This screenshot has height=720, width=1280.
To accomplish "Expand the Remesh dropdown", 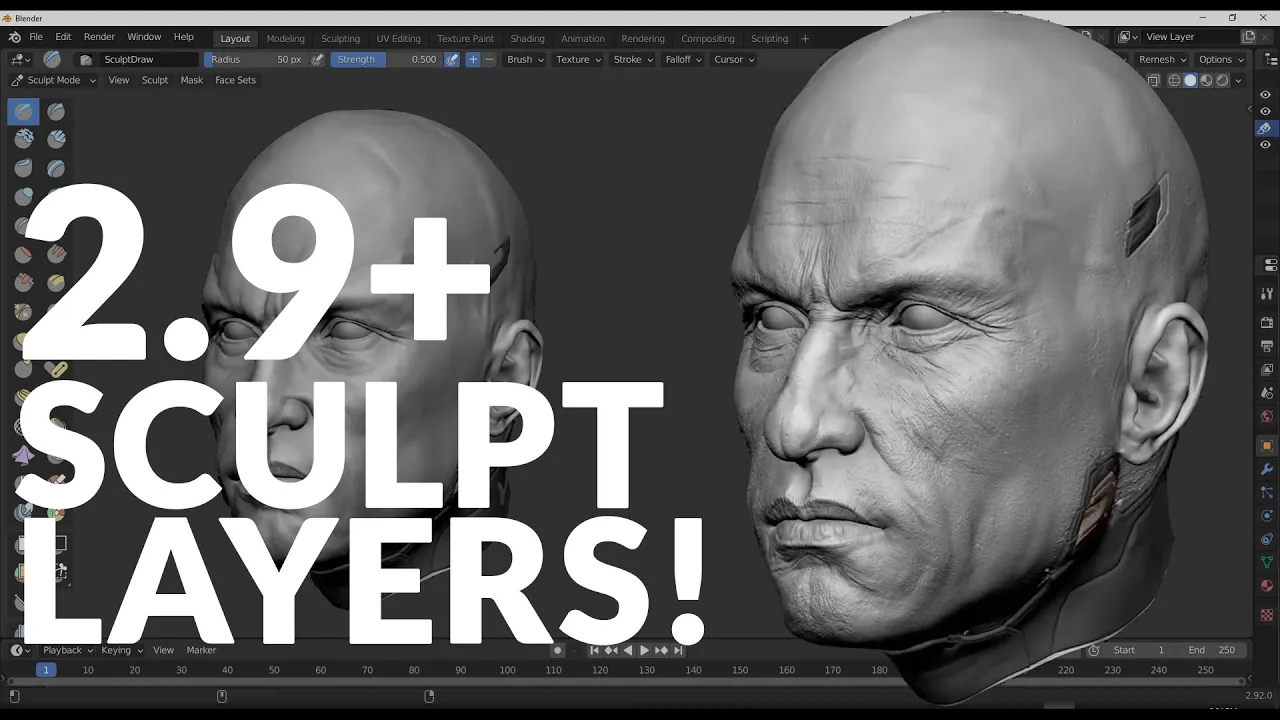I will [1161, 59].
